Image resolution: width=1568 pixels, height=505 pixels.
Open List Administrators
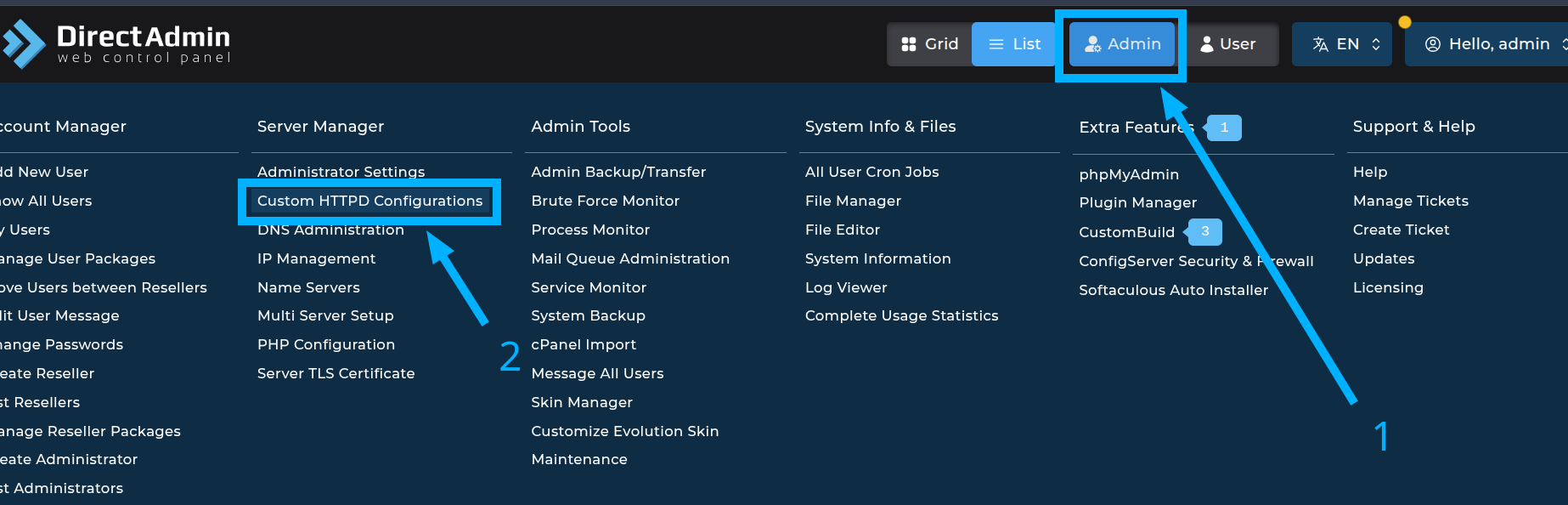pos(61,488)
